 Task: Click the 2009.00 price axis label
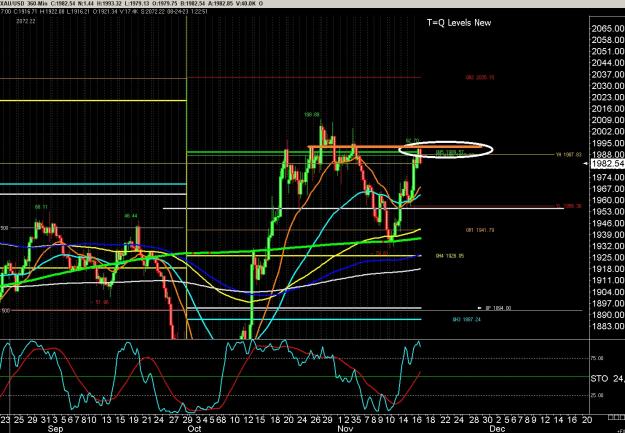608,120
